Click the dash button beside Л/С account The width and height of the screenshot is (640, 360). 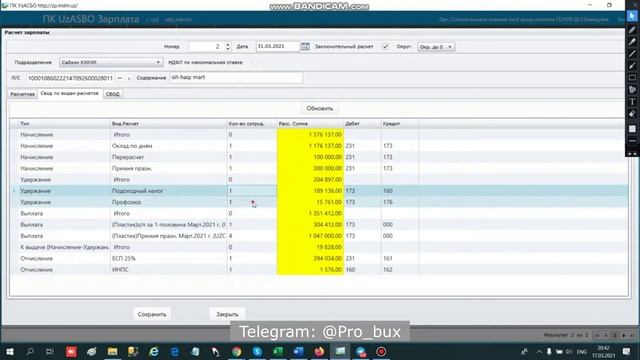tap(120, 78)
